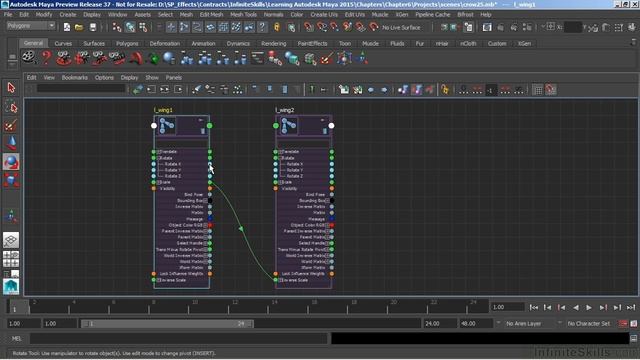Toggle grid display icon in Node Editor toolbar
640x360 pixels.
(x=538, y=90)
